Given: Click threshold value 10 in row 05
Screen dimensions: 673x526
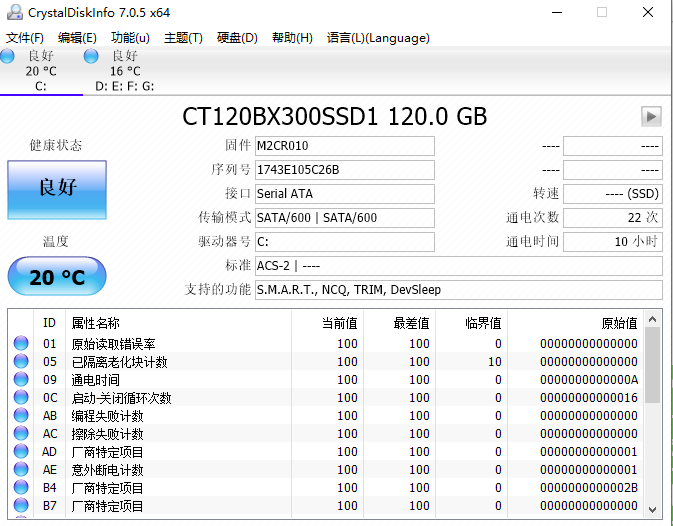Looking at the screenshot, I should [x=495, y=362].
